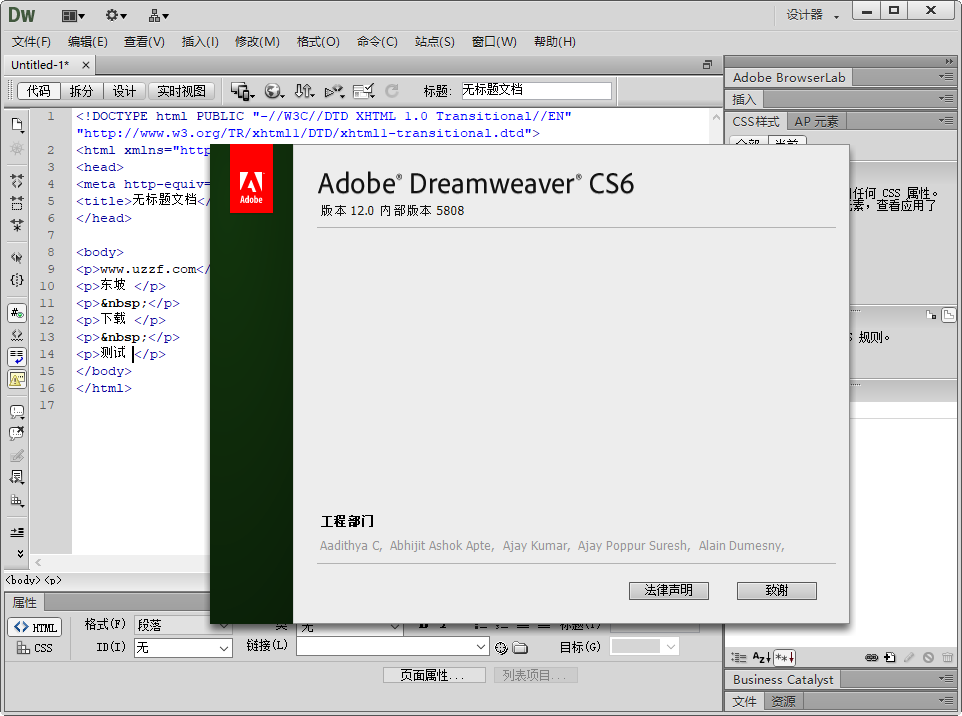Click the Multiscreen preview icon
Image resolution: width=962 pixels, height=716 pixels.
[x=242, y=91]
